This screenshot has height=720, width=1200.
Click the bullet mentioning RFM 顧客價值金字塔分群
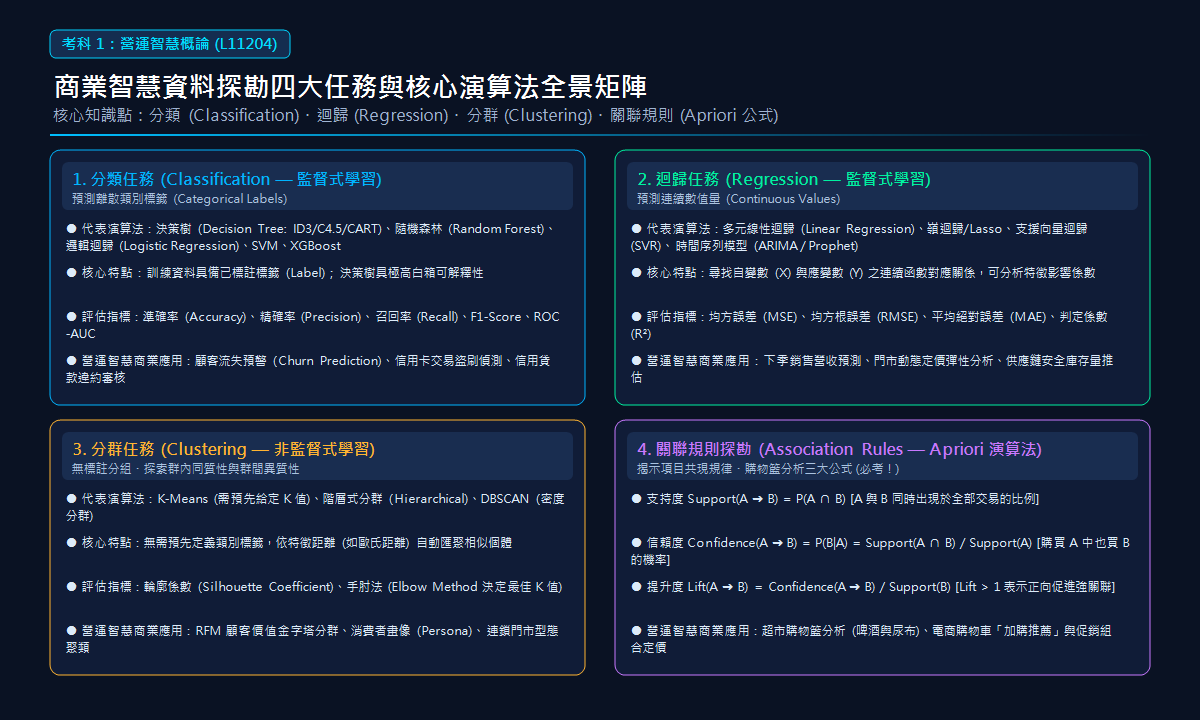[x=312, y=639]
